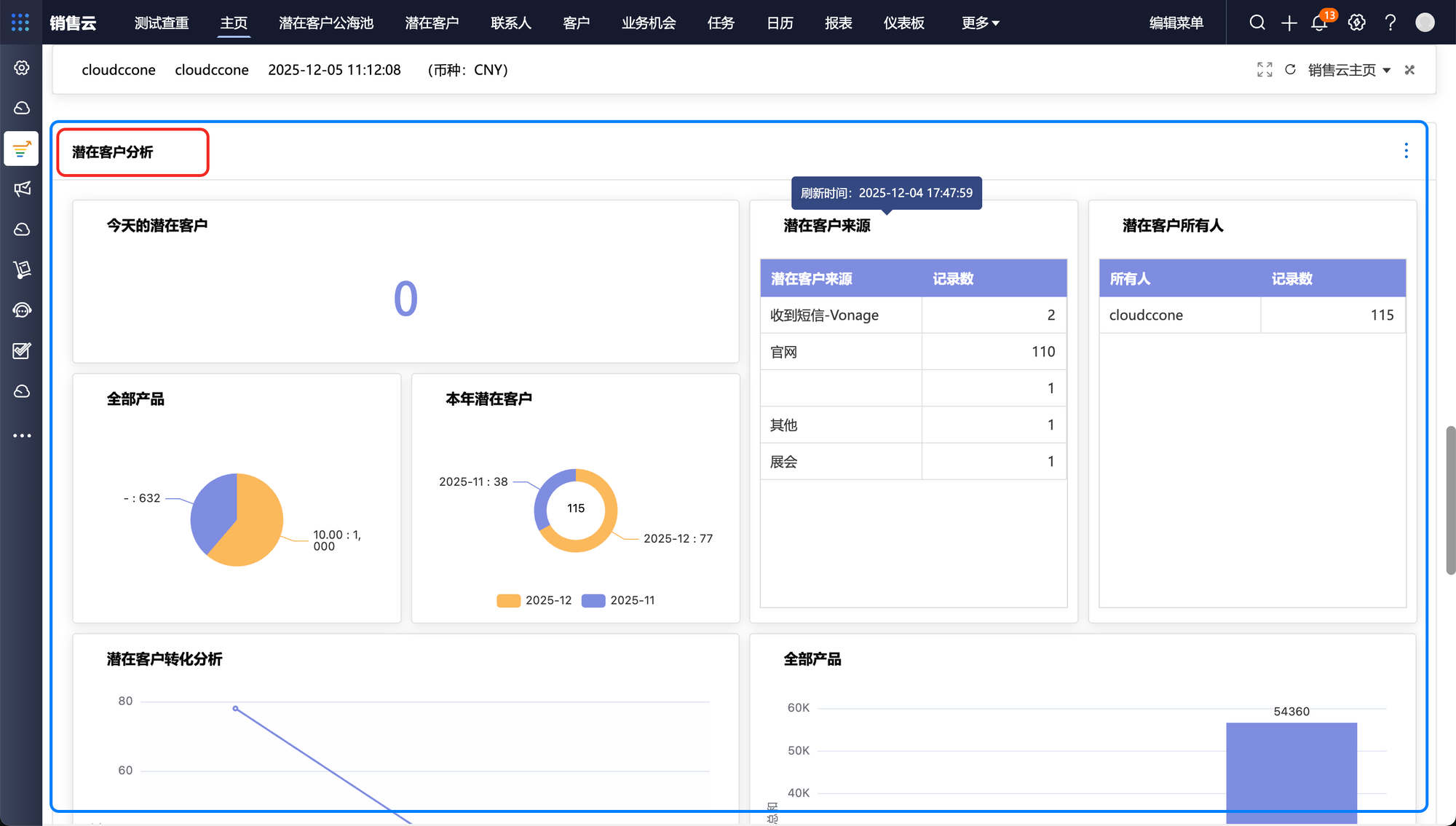This screenshot has width=1456, height=826.
Task: Expand the 更多 menu dropdown
Action: pyautogui.click(x=980, y=23)
